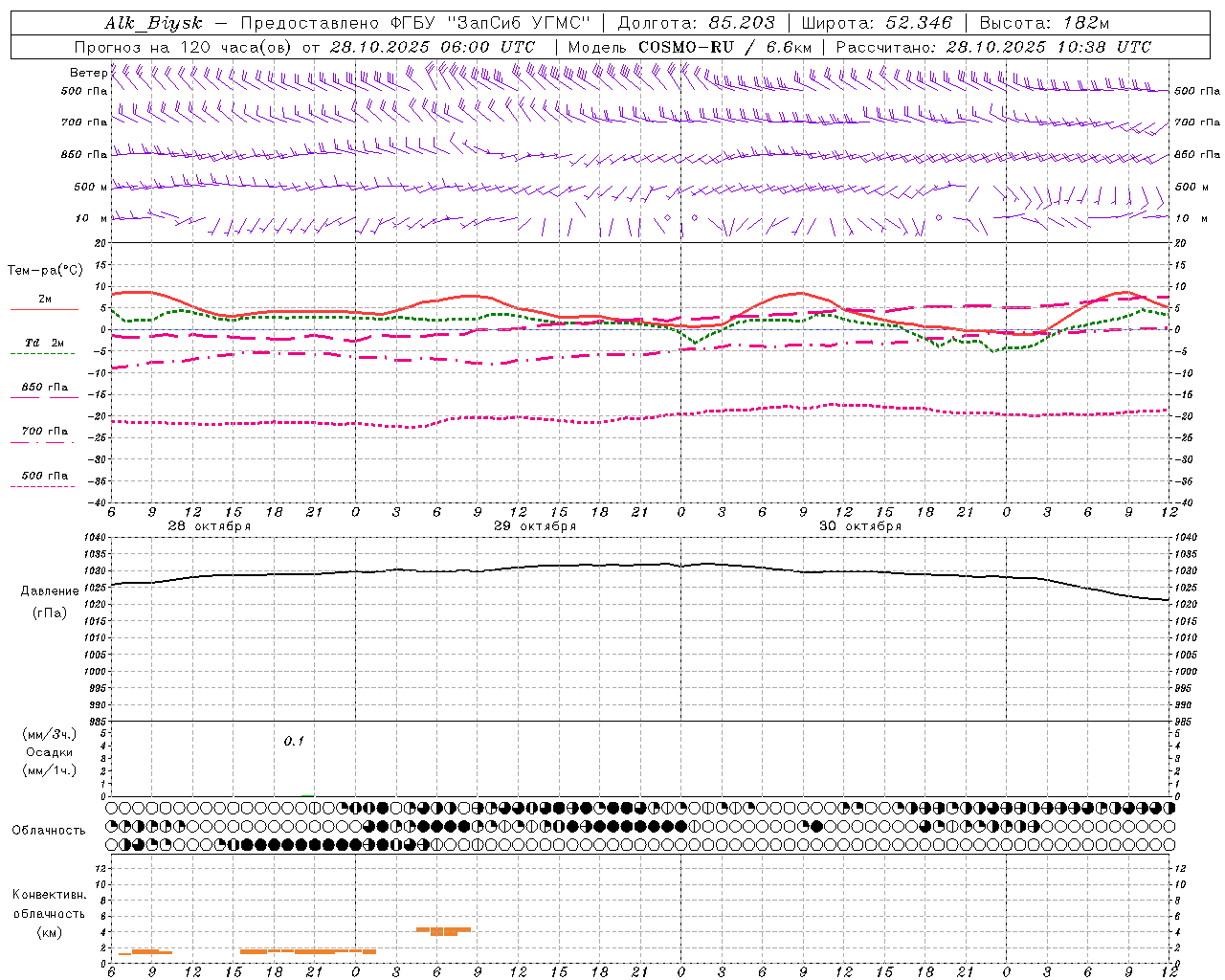
Task: Click the station name Alk_Biysk
Action: pos(153,23)
